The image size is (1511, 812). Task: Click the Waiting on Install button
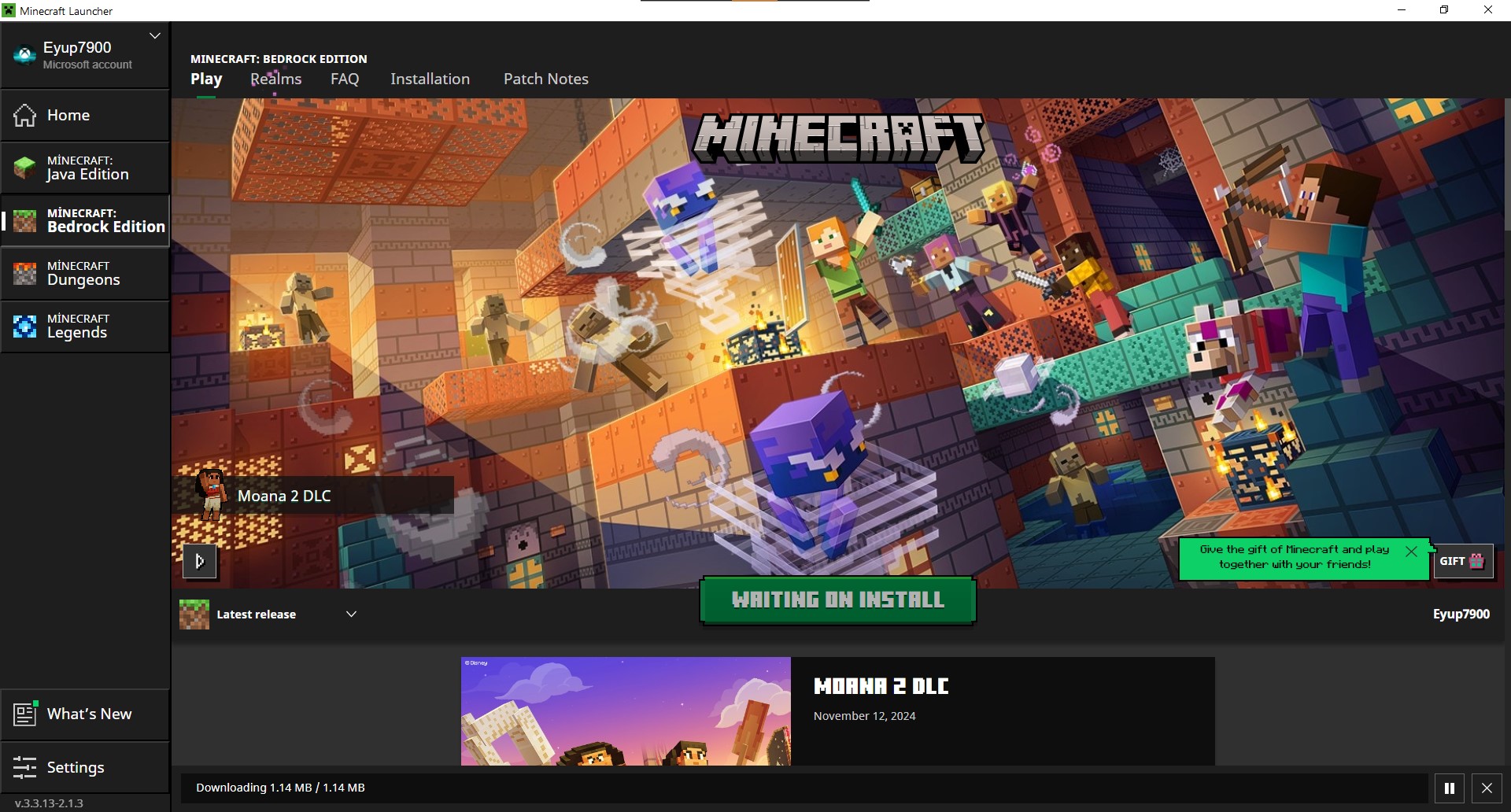coord(837,600)
